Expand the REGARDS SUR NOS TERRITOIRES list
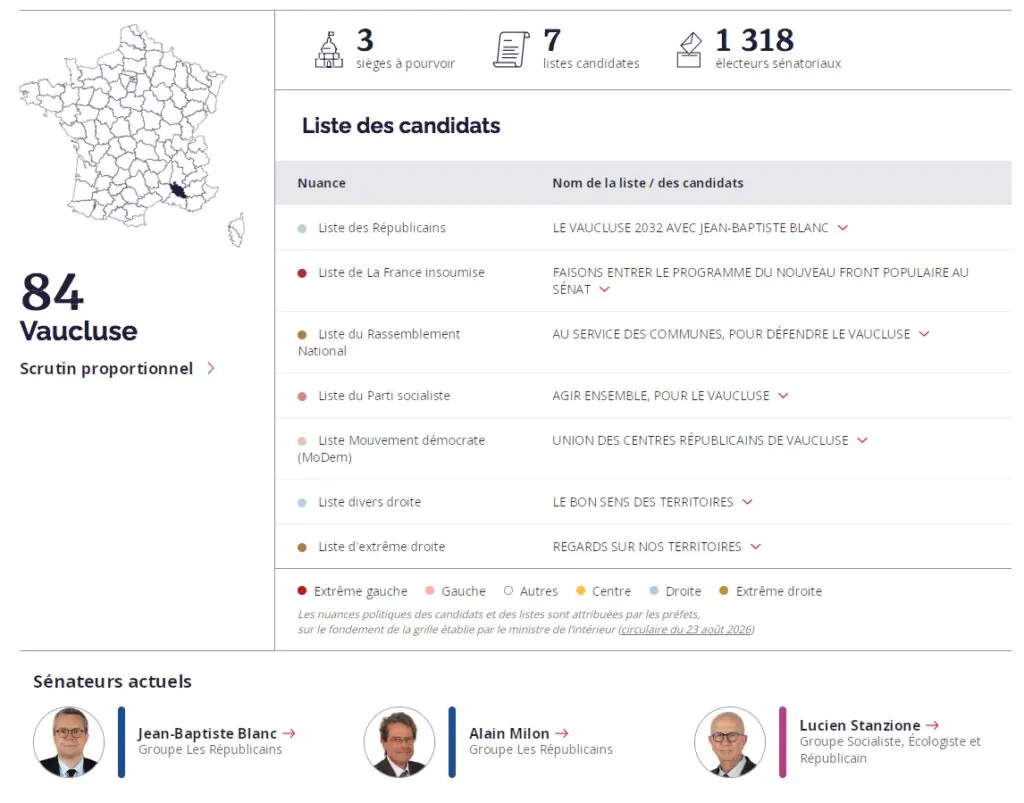The width and height of the screenshot is (1024, 803). [x=756, y=546]
